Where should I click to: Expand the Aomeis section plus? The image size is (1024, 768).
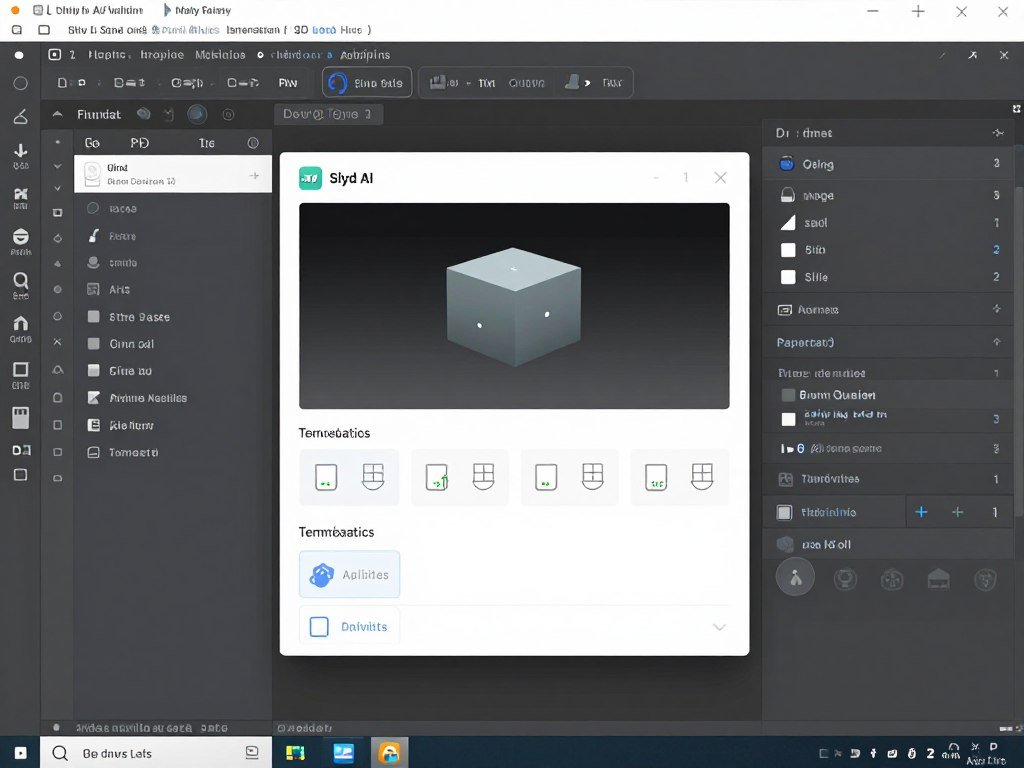997,309
